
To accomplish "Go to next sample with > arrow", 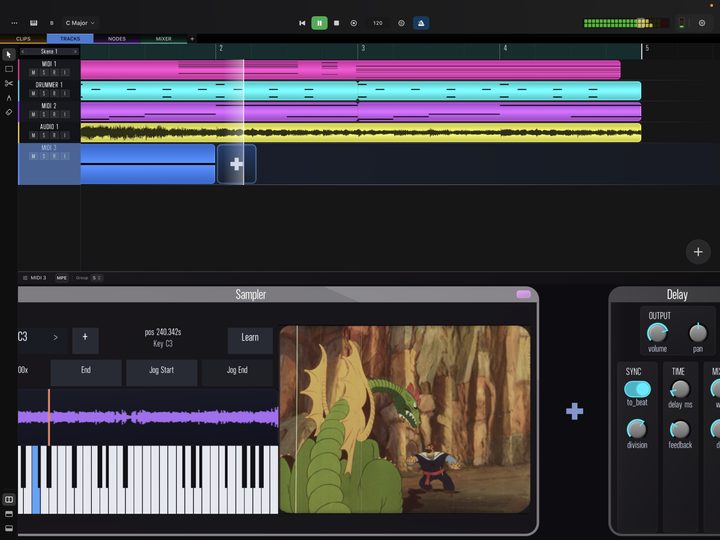I will pos(56,338).
